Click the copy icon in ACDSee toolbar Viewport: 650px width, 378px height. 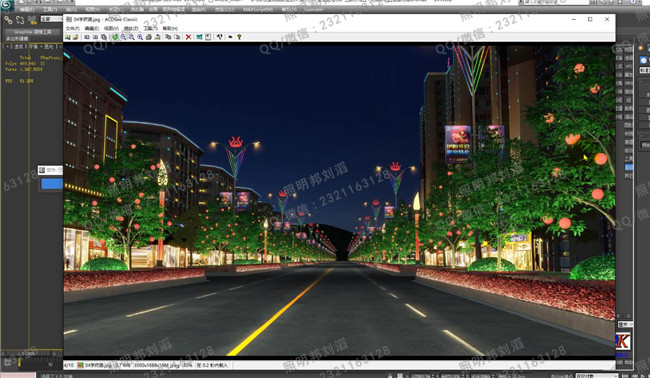tap(168, 37)
